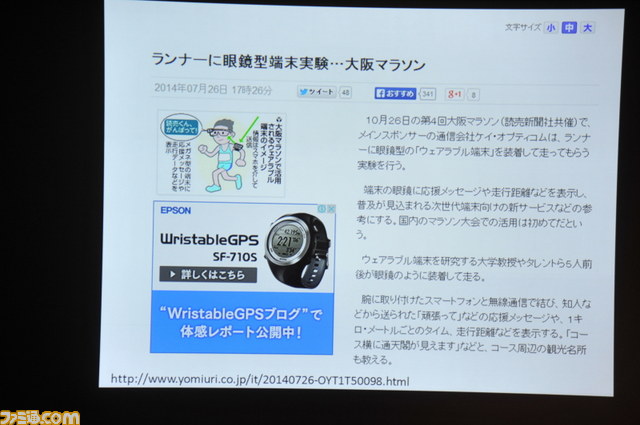The width and height of the screenshot is (640, 425).
Task: Open the runner wearable illustration thumbnail
Action: 222,154
